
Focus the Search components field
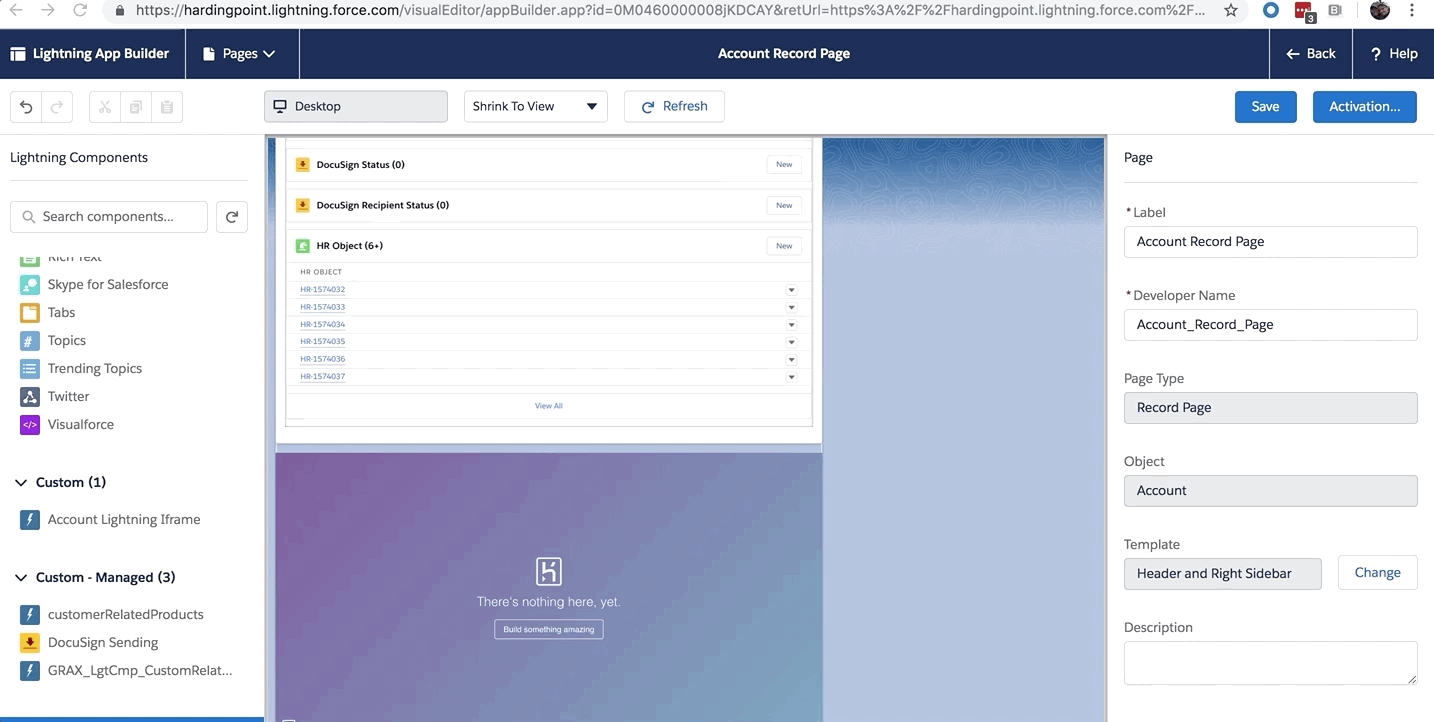(x=109, y=217)
